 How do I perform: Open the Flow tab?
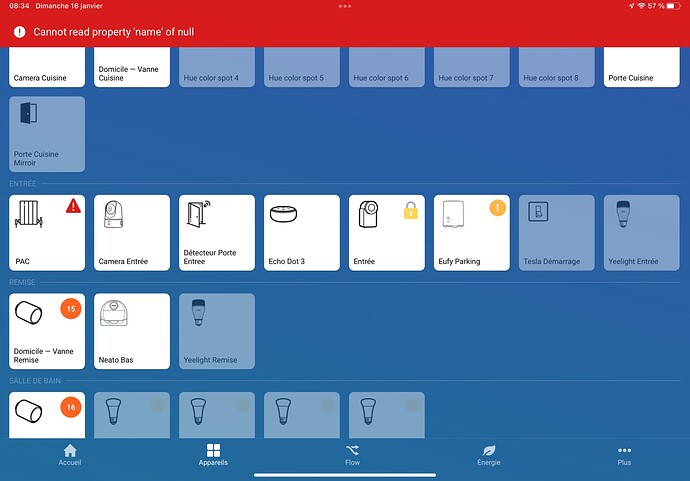(x=352, y=455)
